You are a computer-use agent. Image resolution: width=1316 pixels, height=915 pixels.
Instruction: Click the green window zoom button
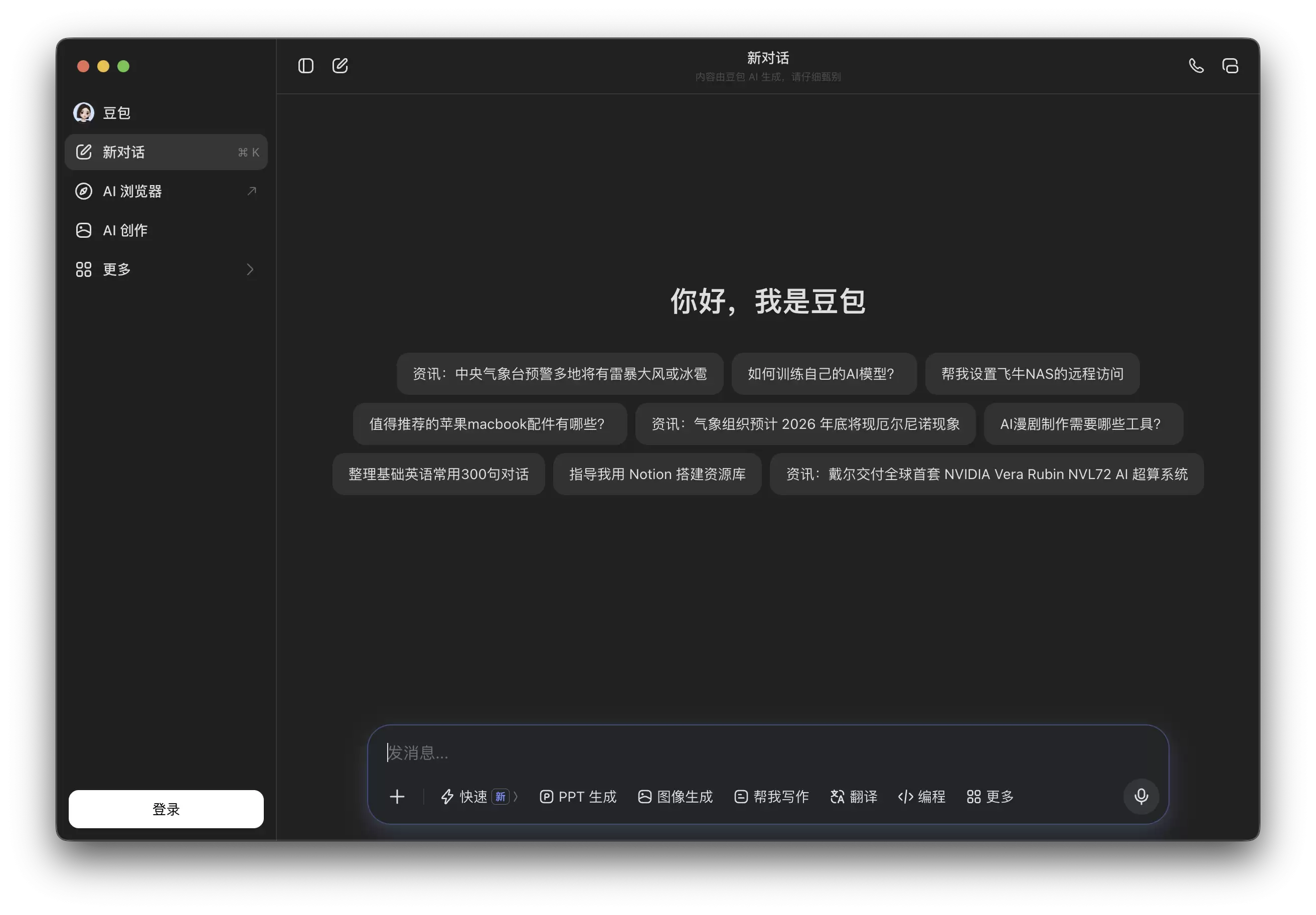point(123,66)
